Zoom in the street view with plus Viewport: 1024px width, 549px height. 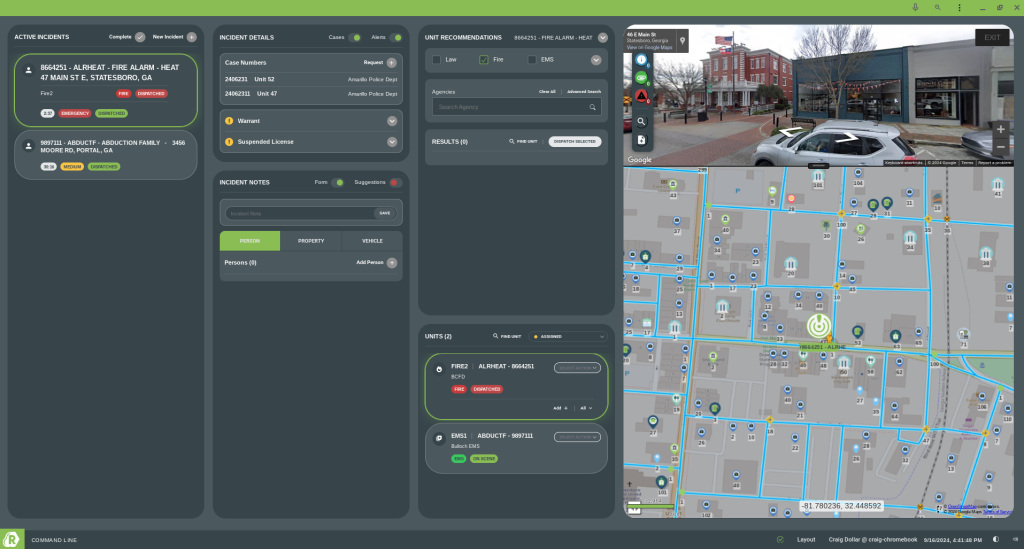pyautogui.click(x=1001, y=129)
